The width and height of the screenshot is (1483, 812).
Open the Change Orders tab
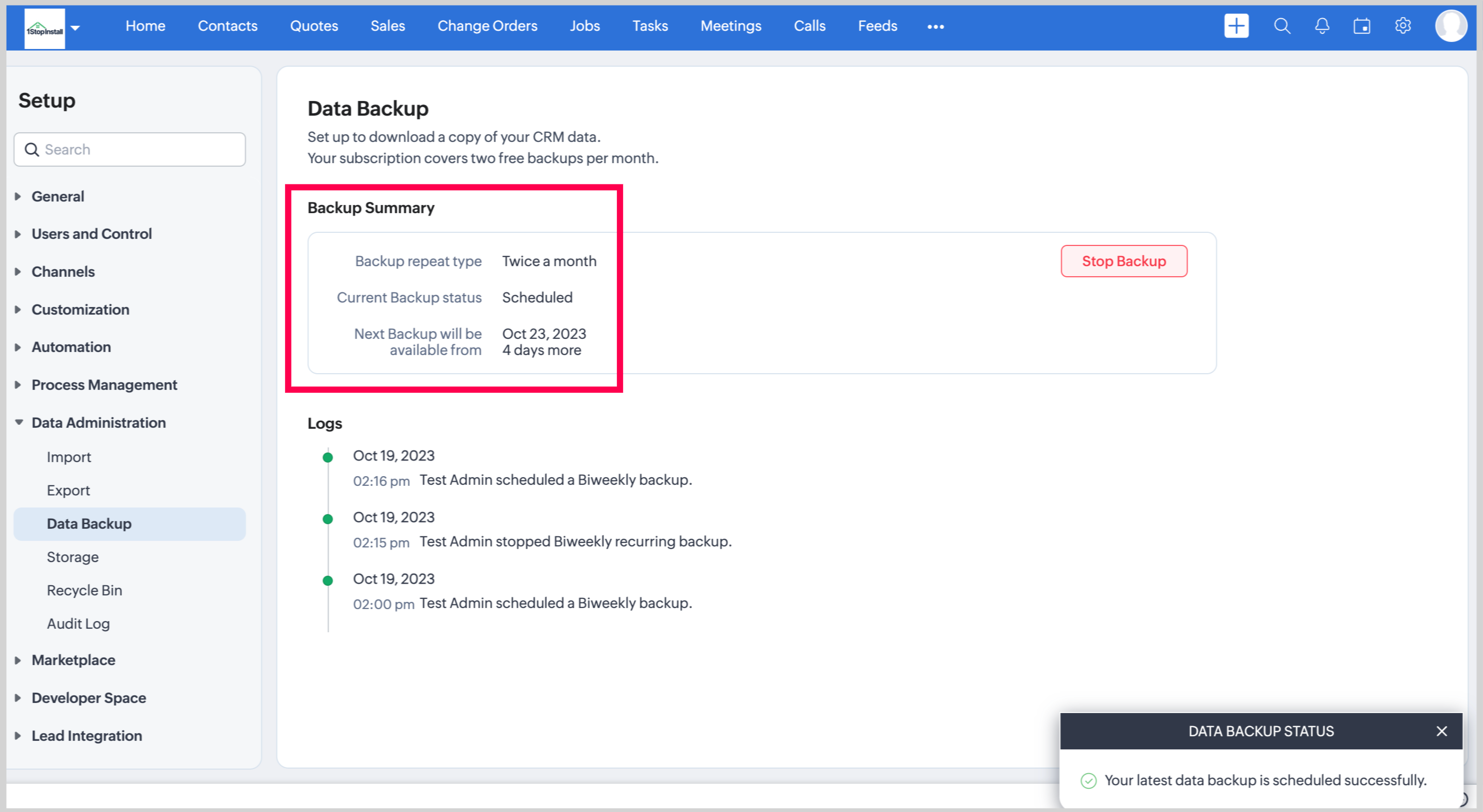487,26
